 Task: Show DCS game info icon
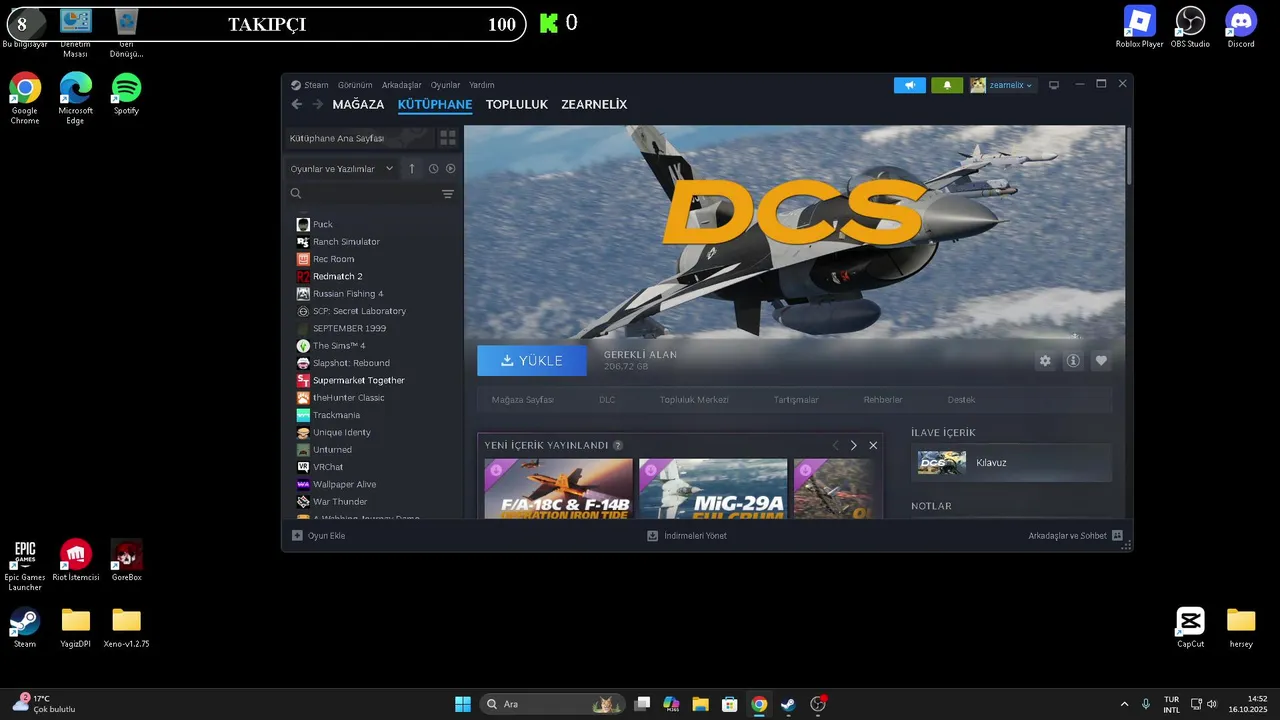pyautogui.click(x=1073, y=361)
